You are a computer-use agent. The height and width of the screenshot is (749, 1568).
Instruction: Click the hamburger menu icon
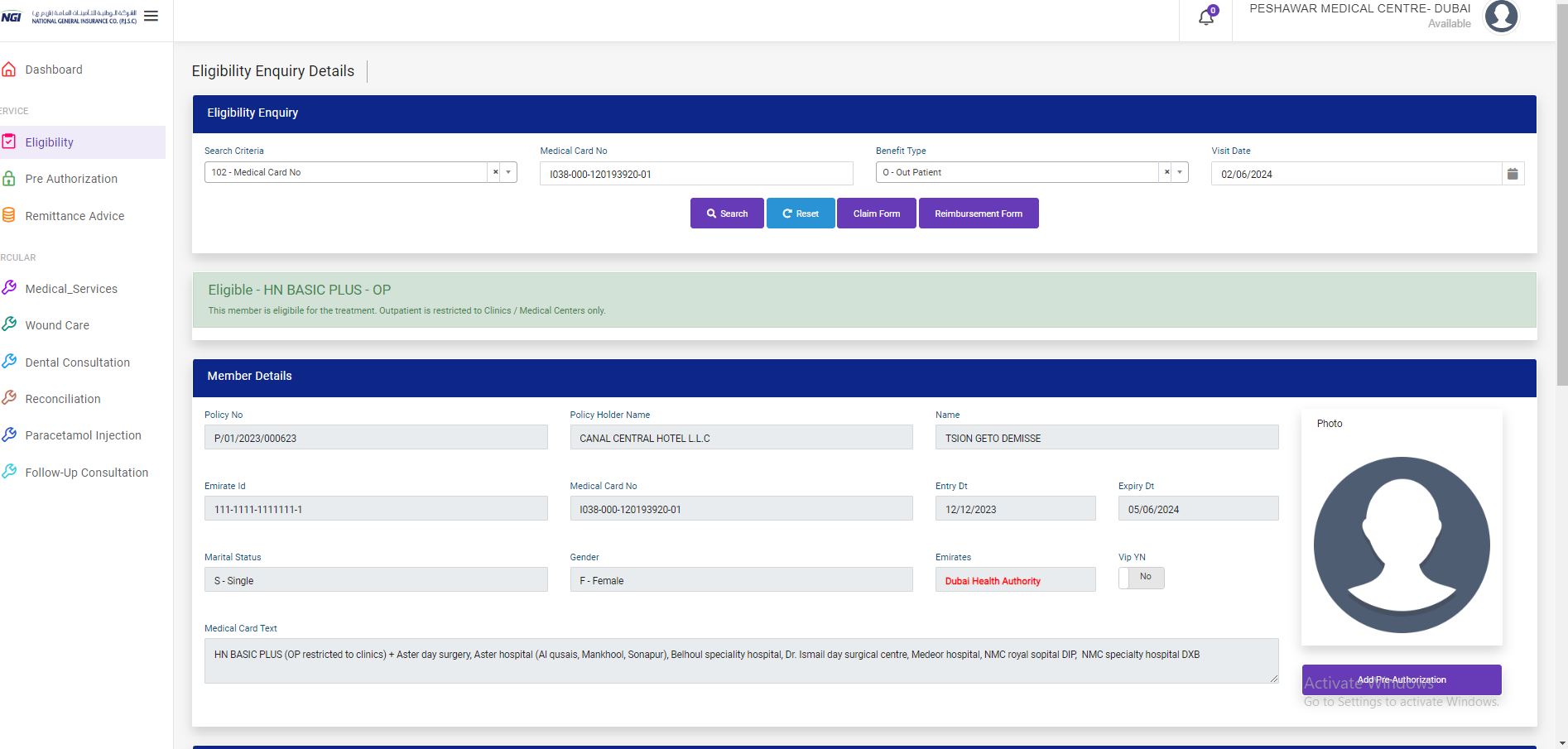[x=151, y=17]
